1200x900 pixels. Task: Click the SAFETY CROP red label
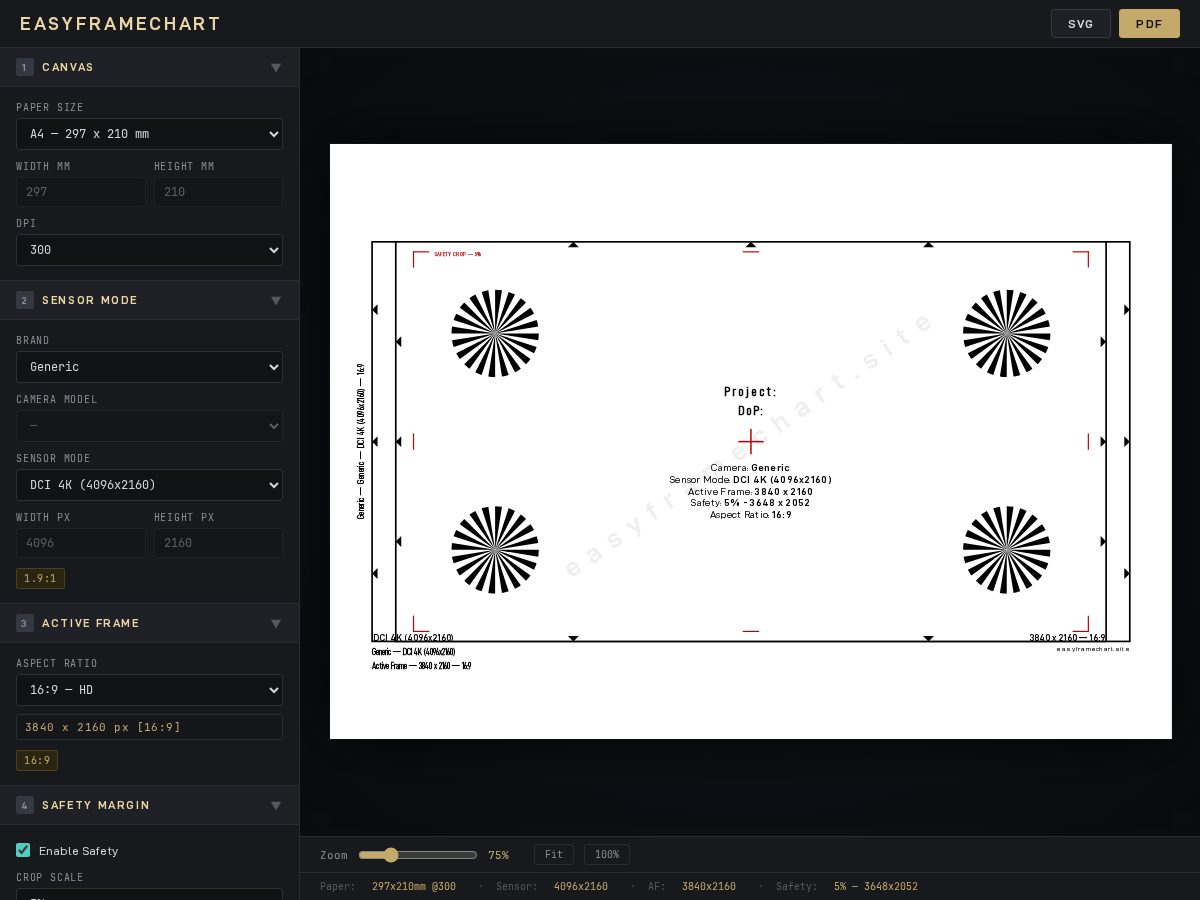(458, 254)
